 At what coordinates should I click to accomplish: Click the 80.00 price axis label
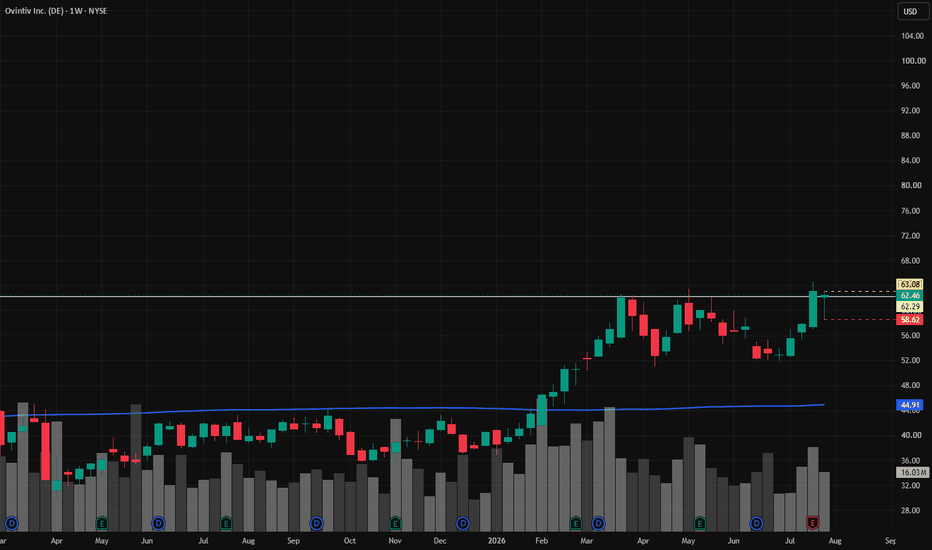pyautogui.click(x=910, y=186)
